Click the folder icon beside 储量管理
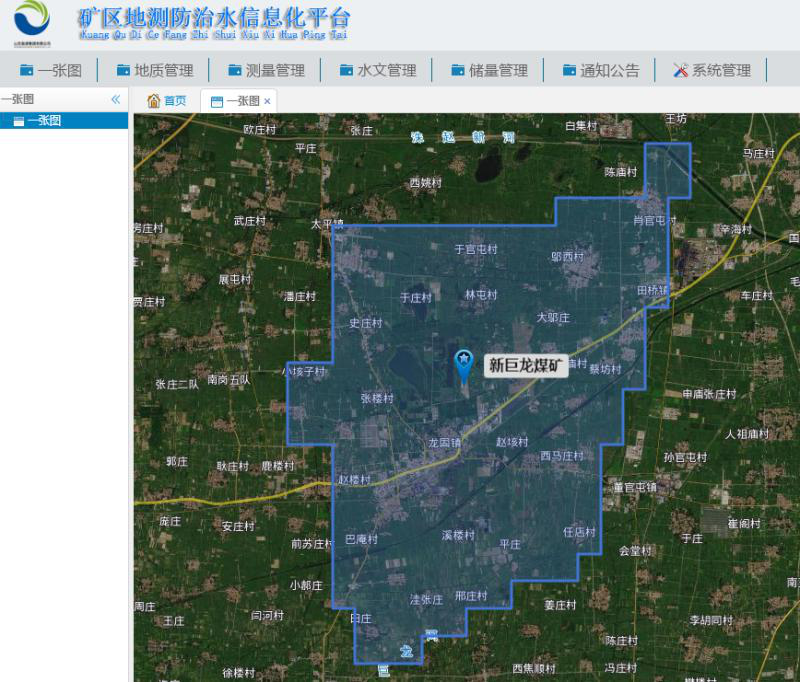Screen dimensions: 800x682 458,70
